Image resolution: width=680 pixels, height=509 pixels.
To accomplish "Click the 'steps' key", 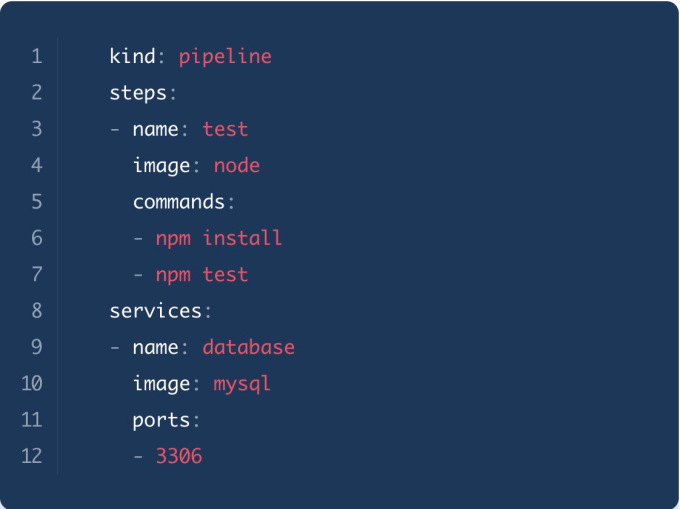I will pyautogui.click(x=138, y=93).
